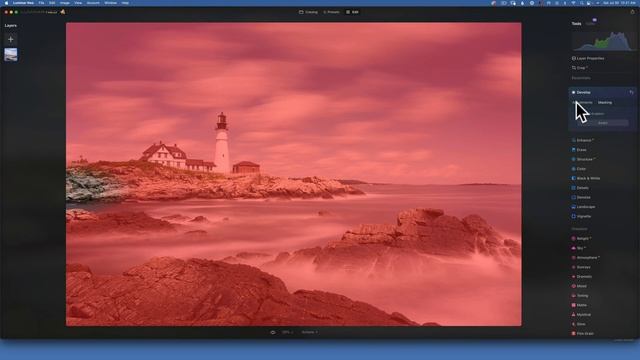The width and height of the screenshot is (640, 360).
Task: Reset the Develop tool with arrow icon
Action: tap(631, 92)
